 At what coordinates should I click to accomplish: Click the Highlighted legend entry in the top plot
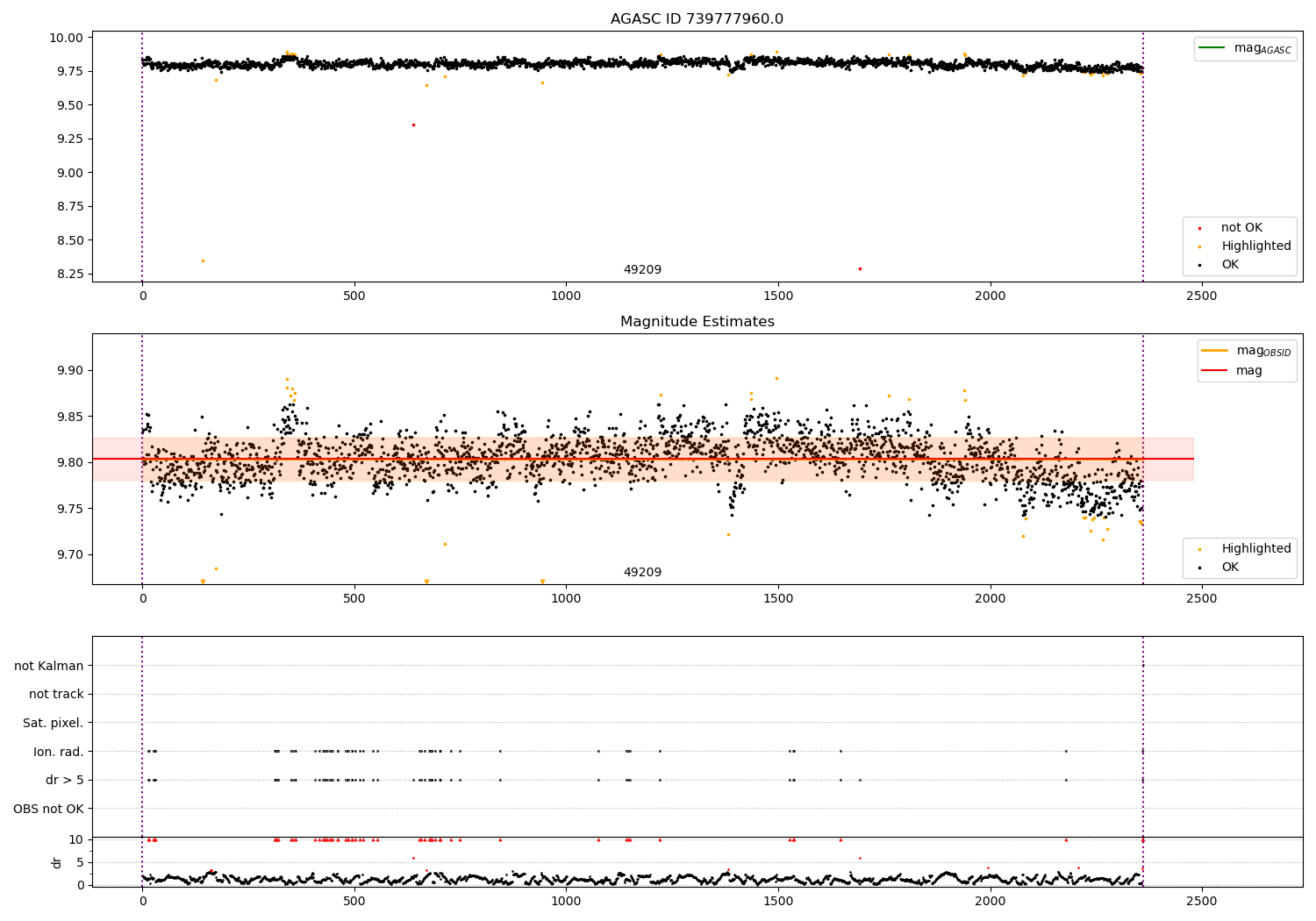1244,246
